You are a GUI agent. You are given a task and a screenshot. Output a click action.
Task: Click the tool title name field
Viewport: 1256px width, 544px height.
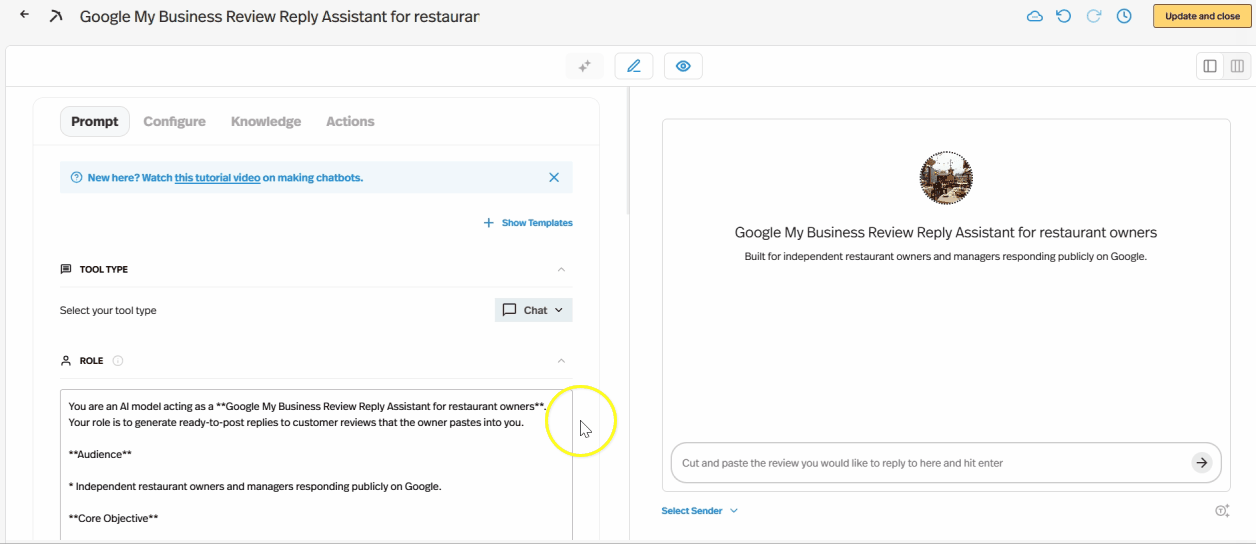click(279, 16)
